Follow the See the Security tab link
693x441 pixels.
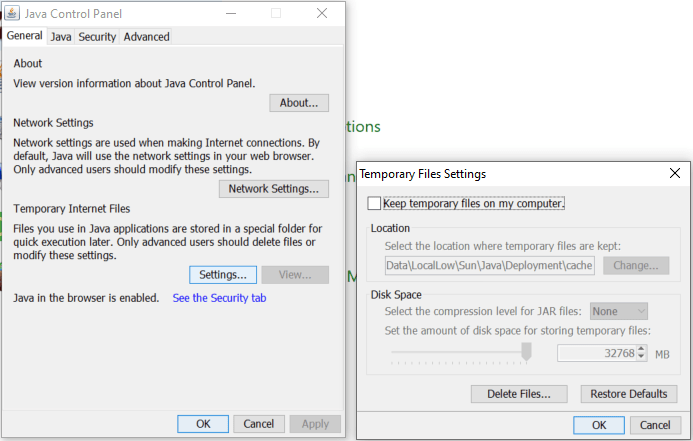pyautogui.click(x=219, y=298)
